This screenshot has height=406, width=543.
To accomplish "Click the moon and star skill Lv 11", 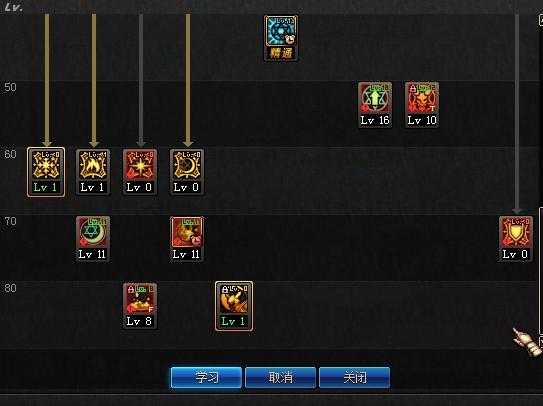I will 93,239.
